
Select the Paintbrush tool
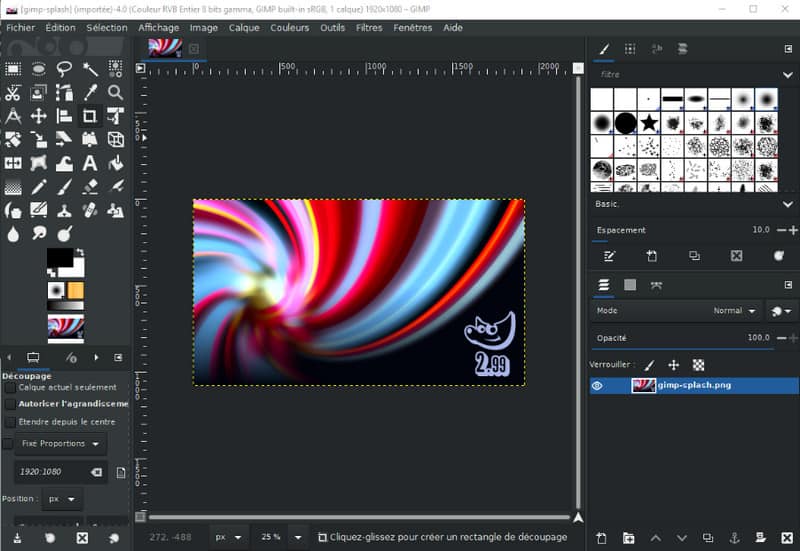[x=64, y=187]
